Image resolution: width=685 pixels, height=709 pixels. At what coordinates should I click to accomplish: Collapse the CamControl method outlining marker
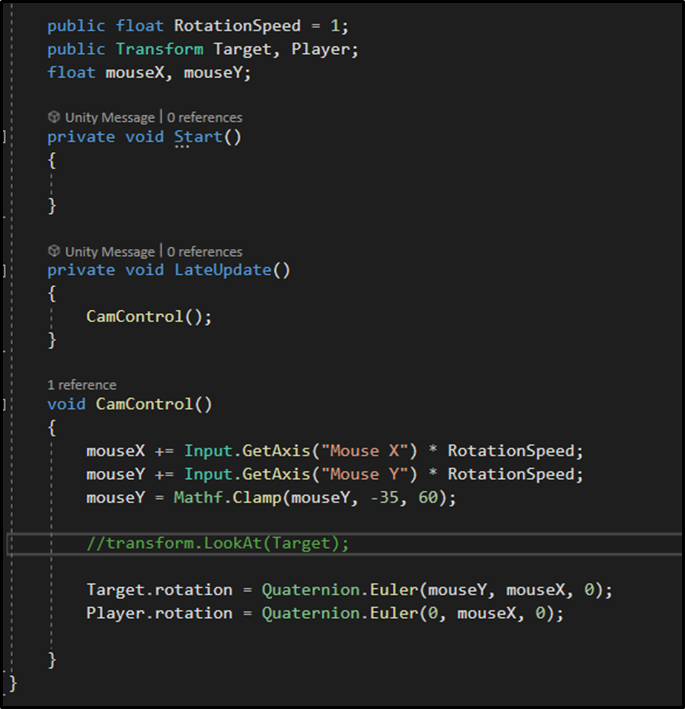coord(5,404)
